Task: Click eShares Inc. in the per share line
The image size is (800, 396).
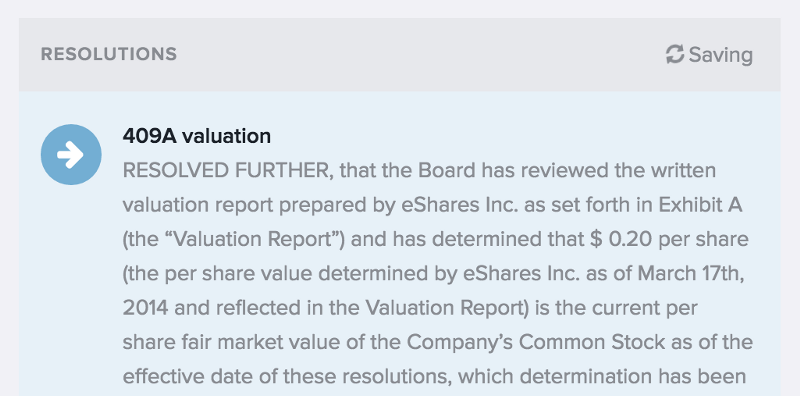Action: [521, 274]
